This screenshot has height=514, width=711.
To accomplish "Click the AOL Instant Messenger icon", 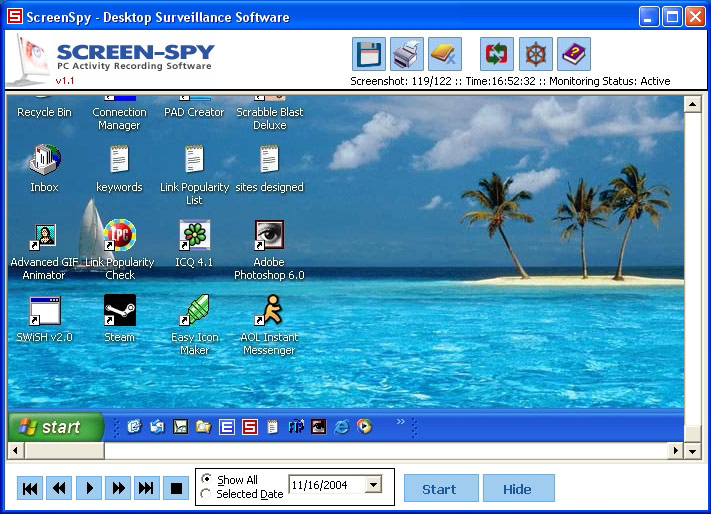I will point(269,310).
